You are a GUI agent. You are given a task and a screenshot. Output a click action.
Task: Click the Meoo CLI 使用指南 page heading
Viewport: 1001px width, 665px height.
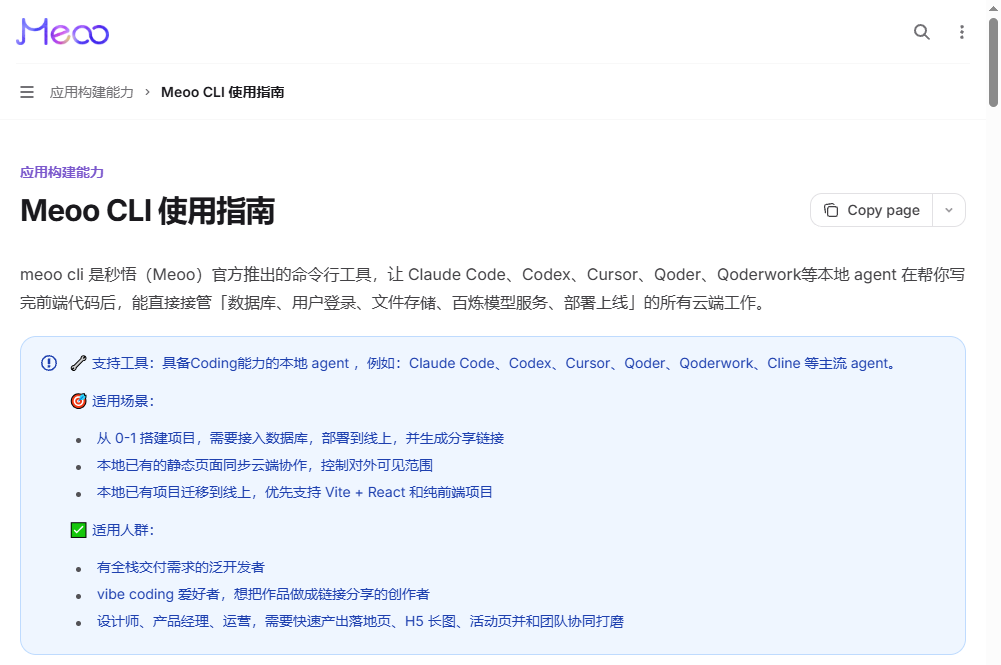[x=147, y=211]
